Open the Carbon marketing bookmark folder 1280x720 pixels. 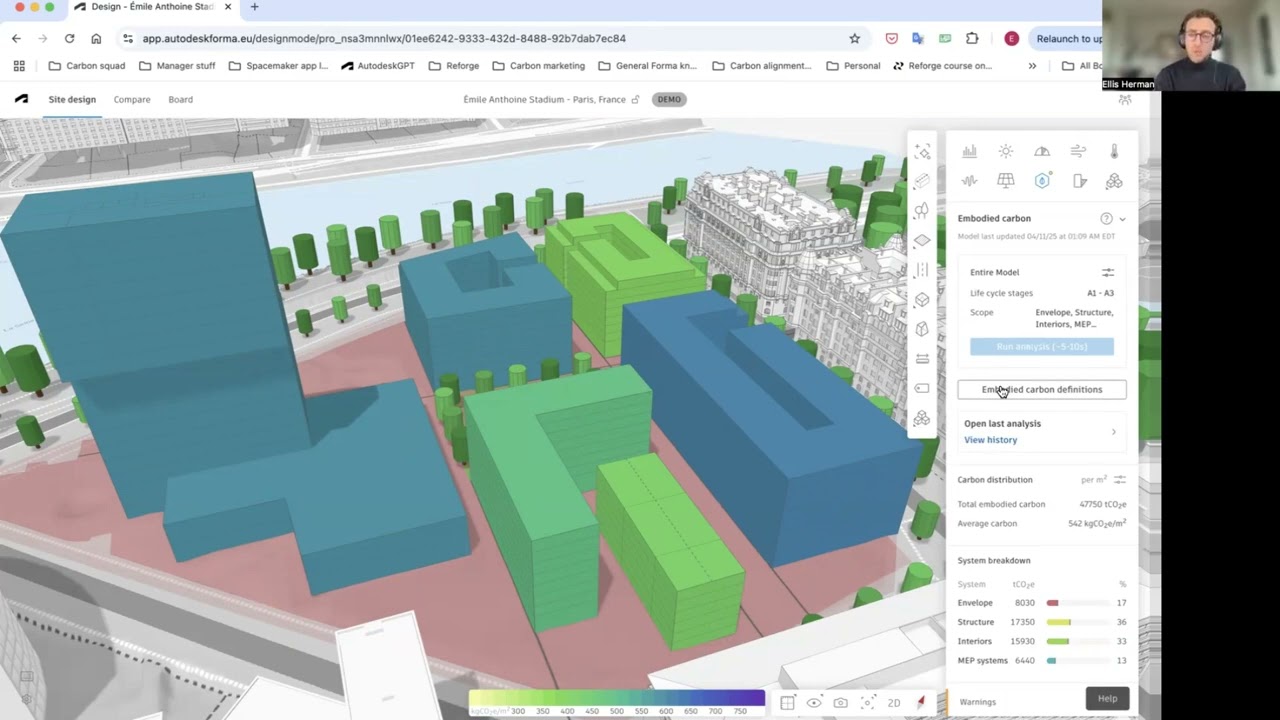539,66
